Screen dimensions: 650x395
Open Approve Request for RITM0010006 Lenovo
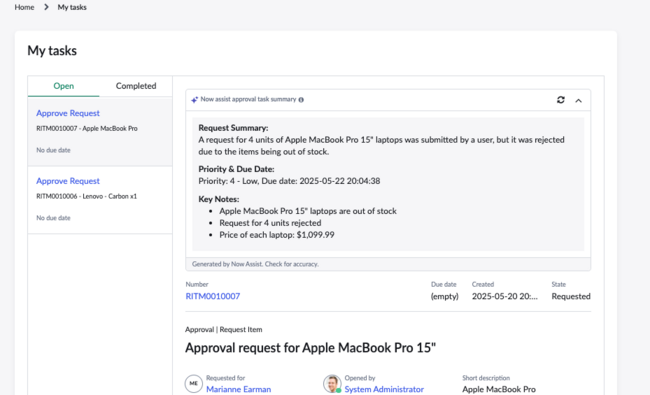tap(68, 181)
